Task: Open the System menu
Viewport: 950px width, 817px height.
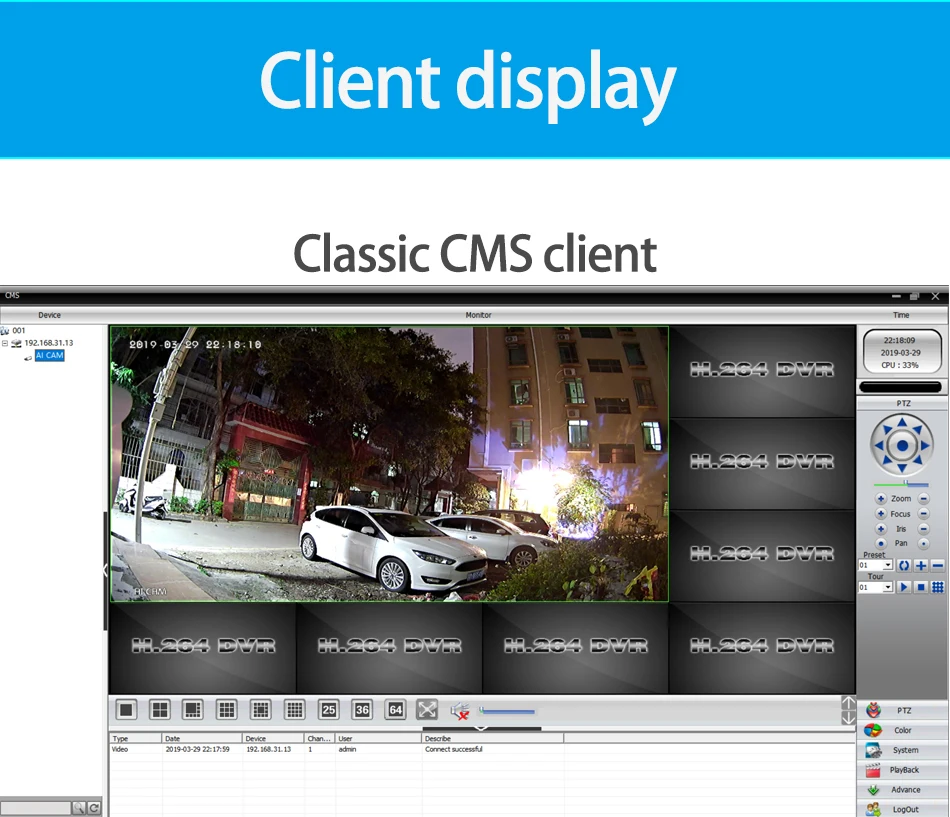Action: pos(903,750)
